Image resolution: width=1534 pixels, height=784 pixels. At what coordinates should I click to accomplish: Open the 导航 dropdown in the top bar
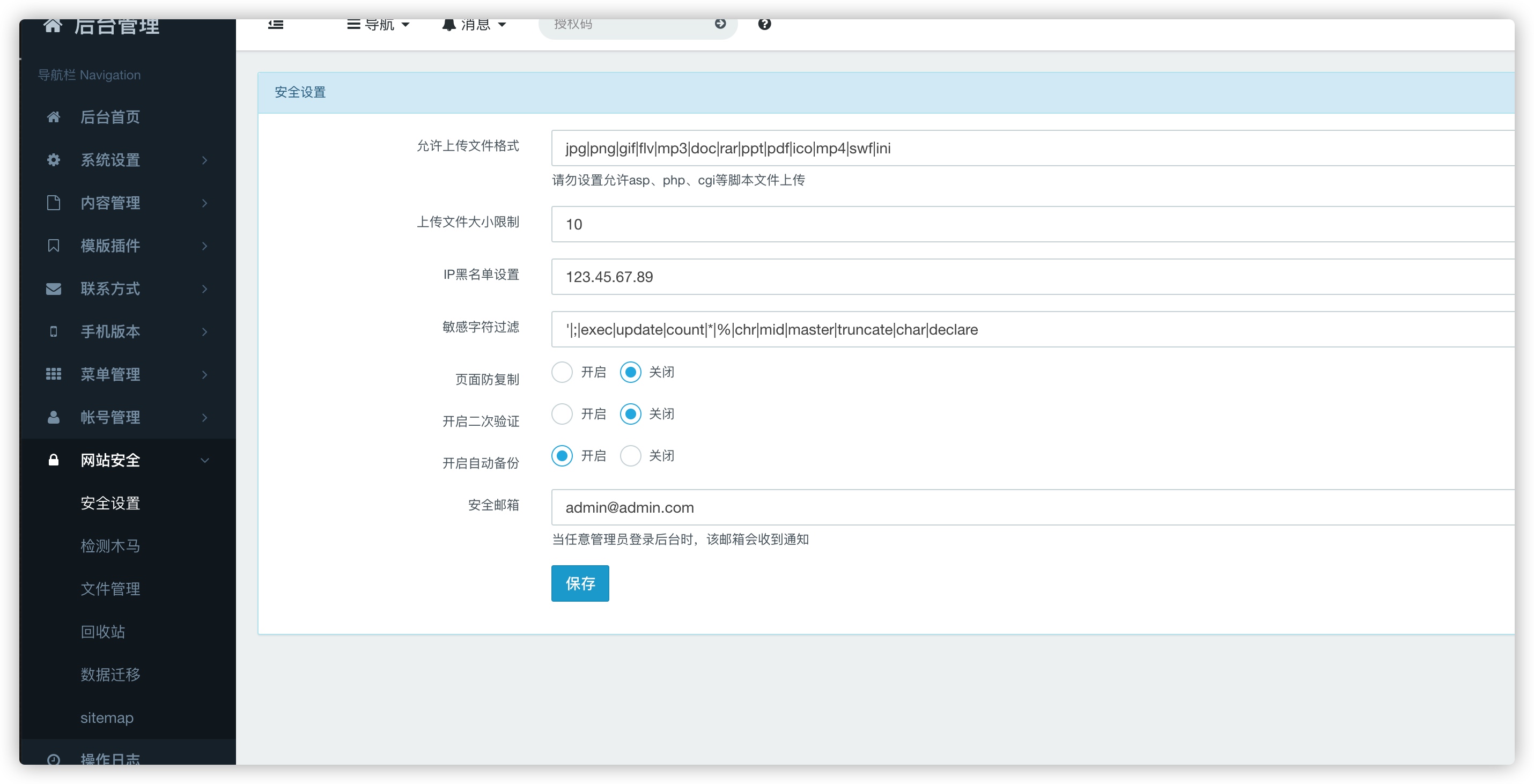click(378, 25)
